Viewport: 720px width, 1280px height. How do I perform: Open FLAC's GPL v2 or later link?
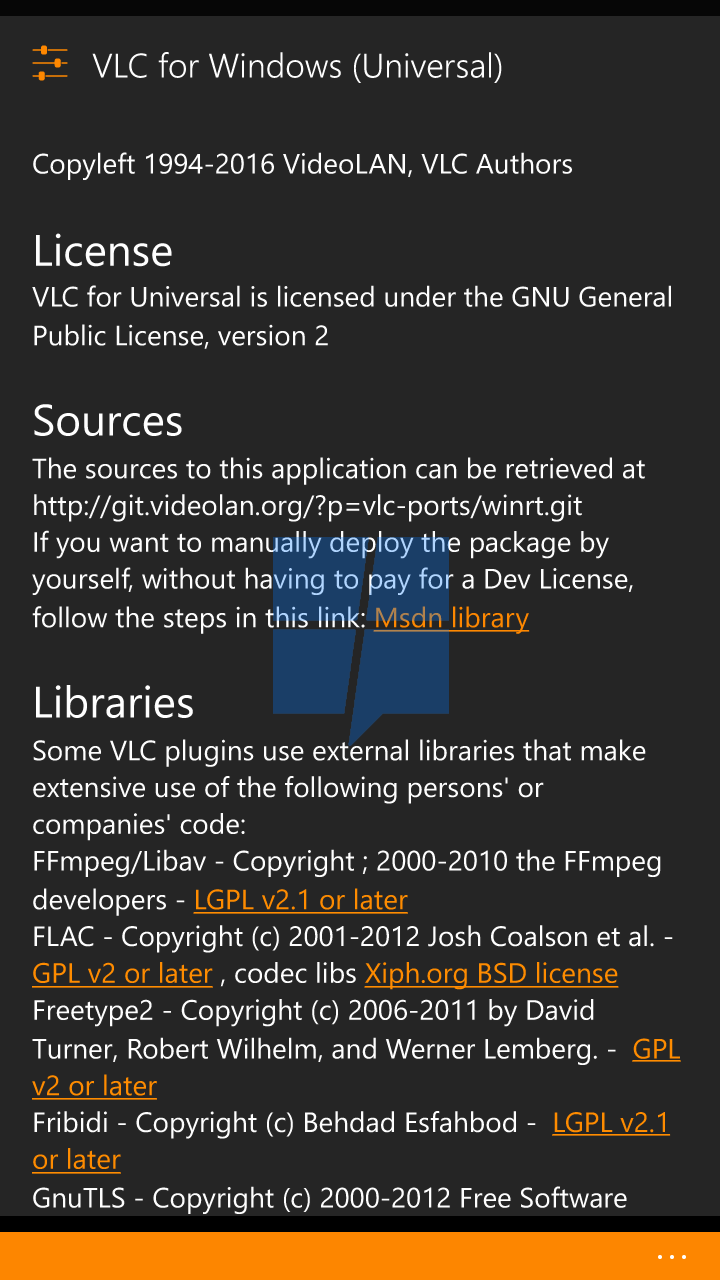122,974
